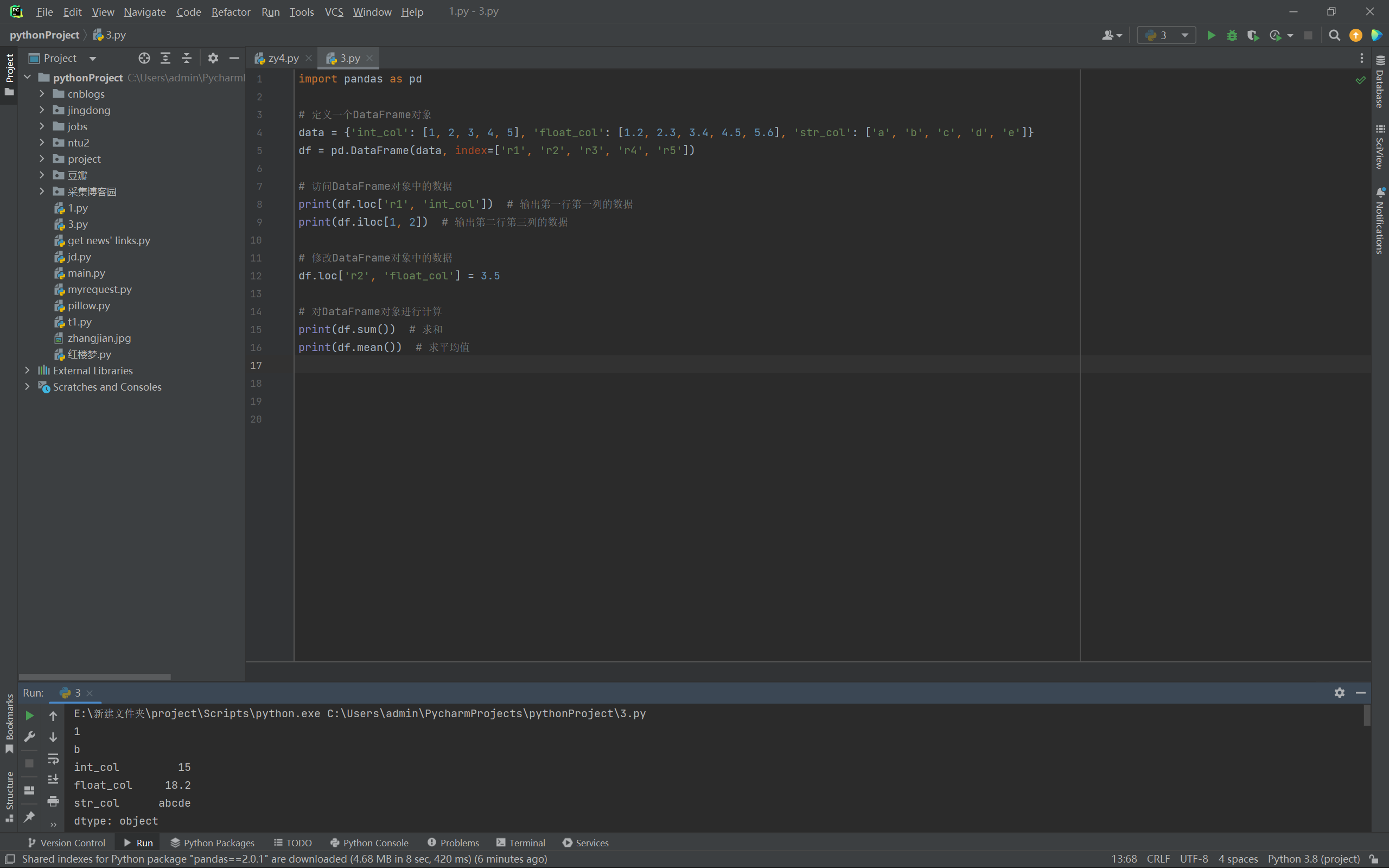Viewport: 1389px width, 868px height.
Task: Open Run panel settings gear
Action: coord(1339,693)
